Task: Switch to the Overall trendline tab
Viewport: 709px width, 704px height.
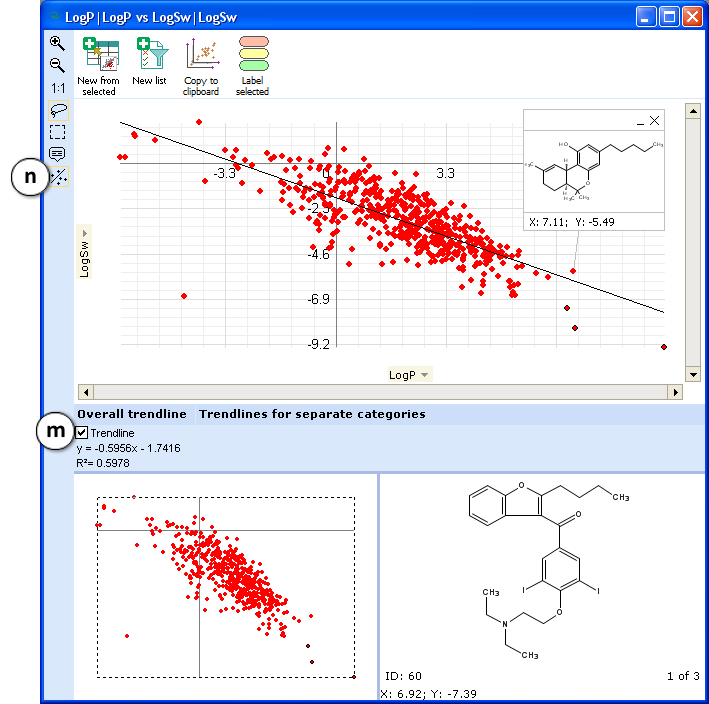Action: 131,414
